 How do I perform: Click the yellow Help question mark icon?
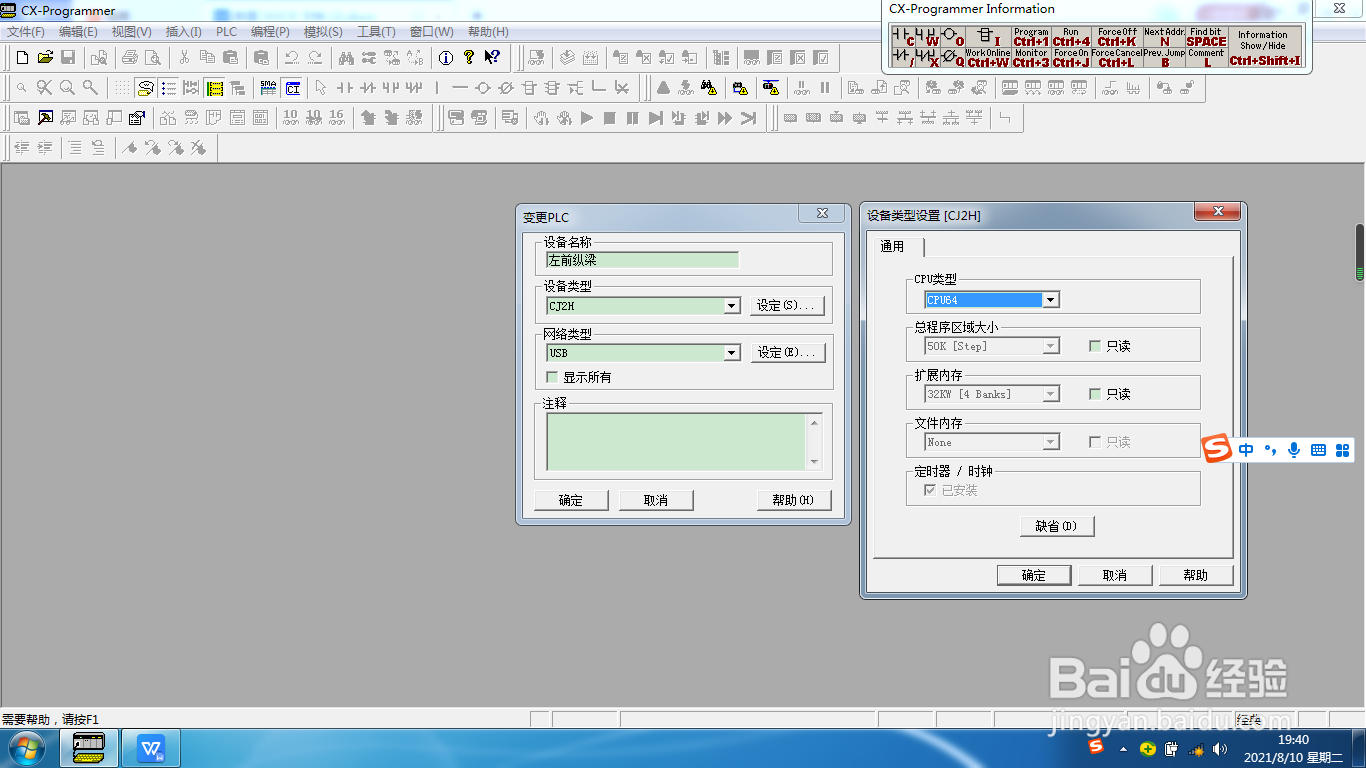[469, 57]
